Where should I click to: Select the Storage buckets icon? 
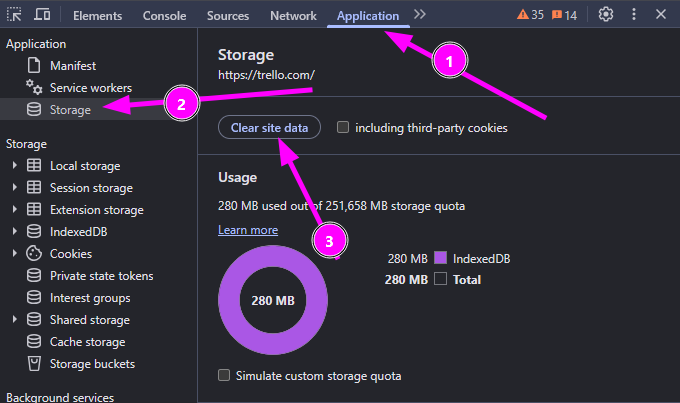coord(34,364)
